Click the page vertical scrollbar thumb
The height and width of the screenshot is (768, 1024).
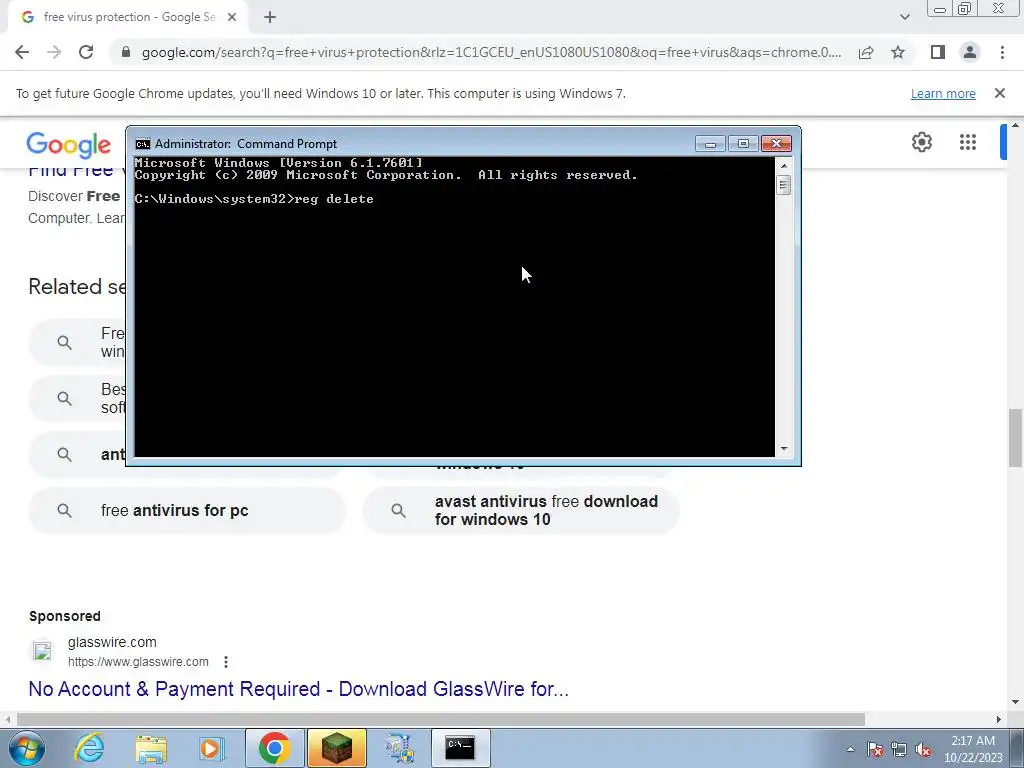[x=1015, y=438]
